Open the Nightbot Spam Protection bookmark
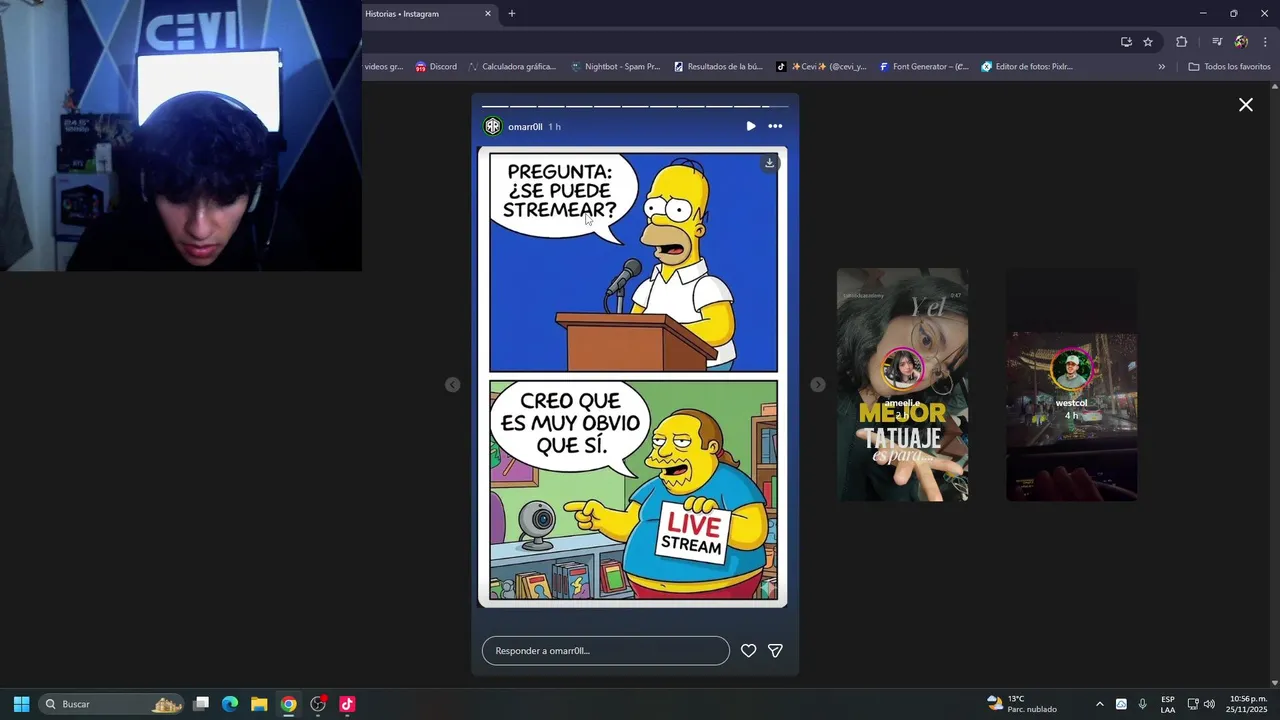This screenshot has width=1280, height=720. [x=615, y=67]
